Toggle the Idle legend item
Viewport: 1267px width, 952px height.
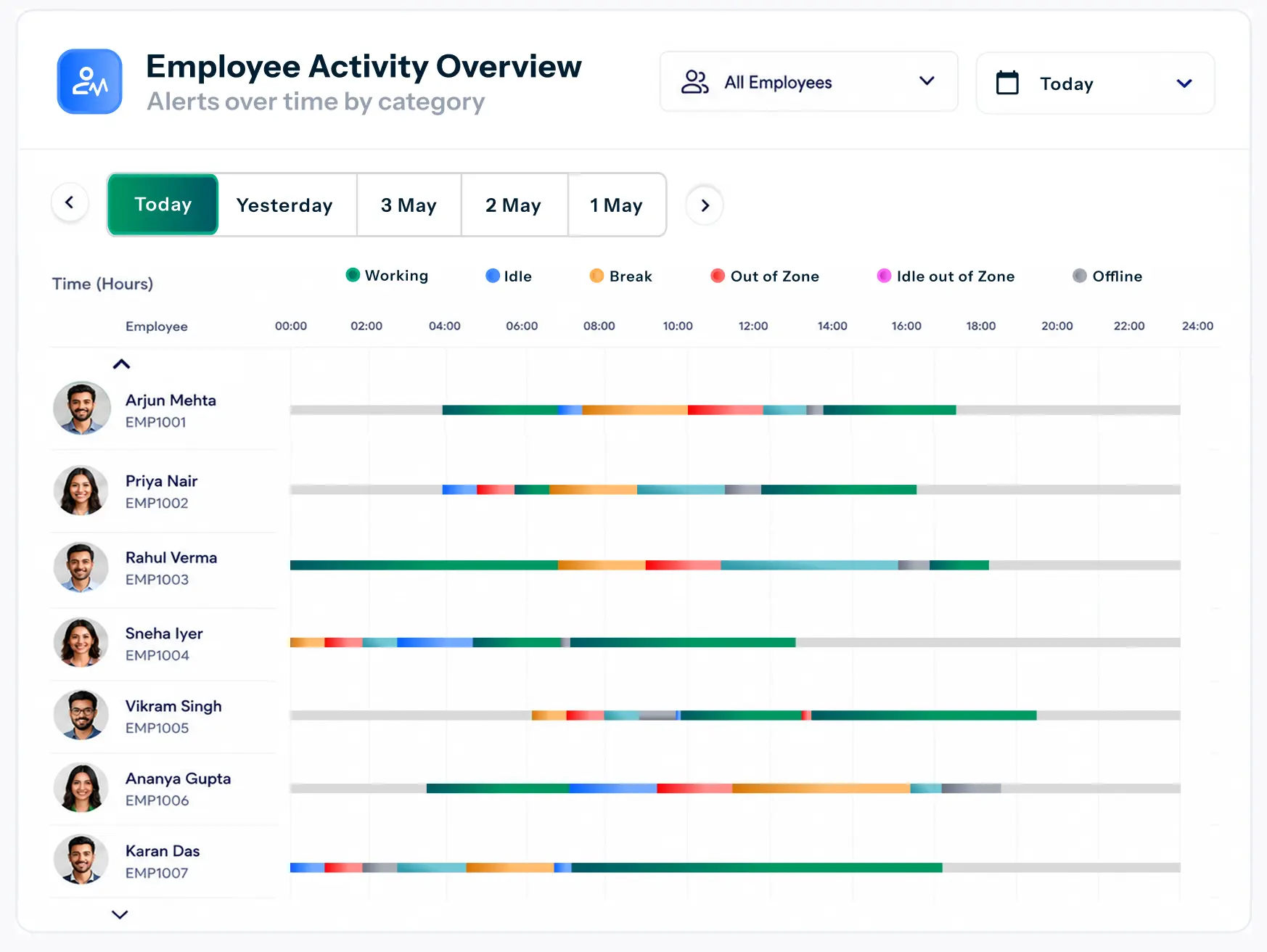click(x=509, y=276)
